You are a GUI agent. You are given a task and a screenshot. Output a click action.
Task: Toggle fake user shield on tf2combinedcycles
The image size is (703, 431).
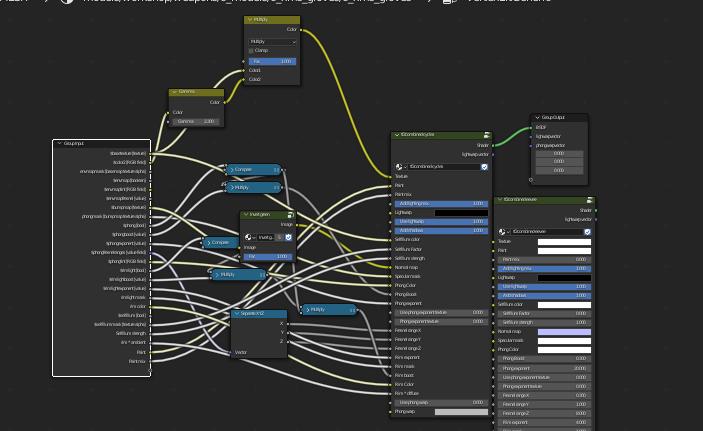tap(484, 167)
